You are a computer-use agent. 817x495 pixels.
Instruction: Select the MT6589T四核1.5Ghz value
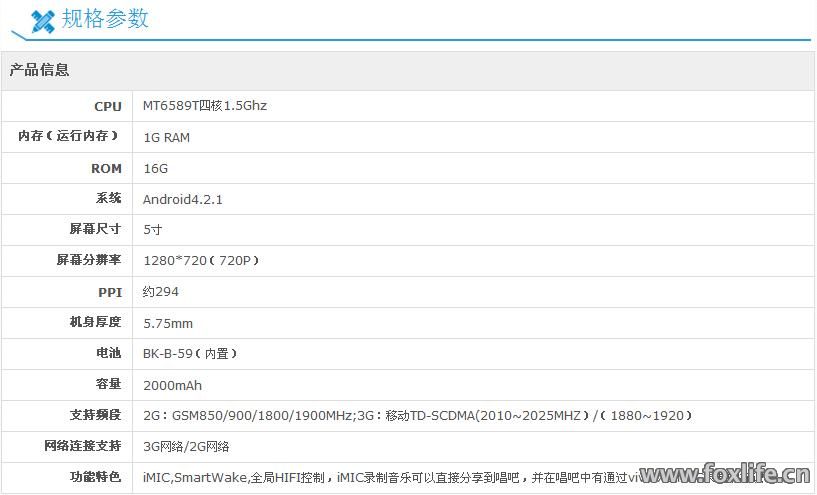point(205,106)
